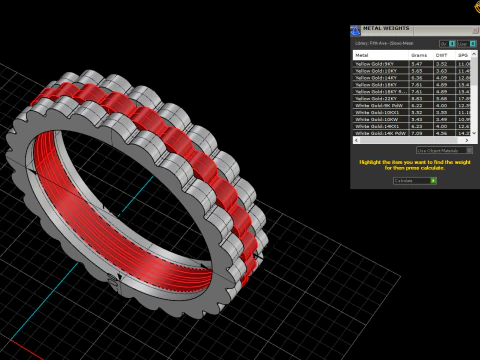
Task: Click the 7.09 grams value
Action: pos(417,133)
